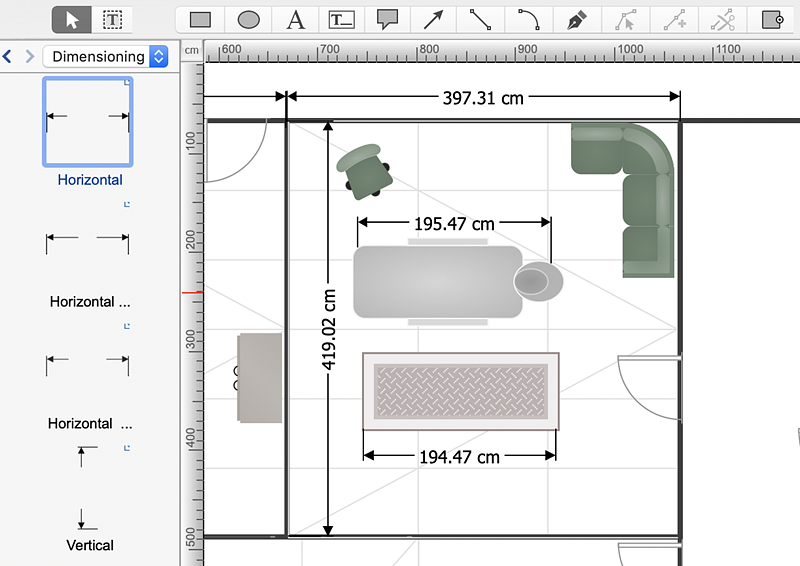Viewport: 800px width, 566px height.
Task: Open the Dimensioning library dropdown
Action: 106,57
